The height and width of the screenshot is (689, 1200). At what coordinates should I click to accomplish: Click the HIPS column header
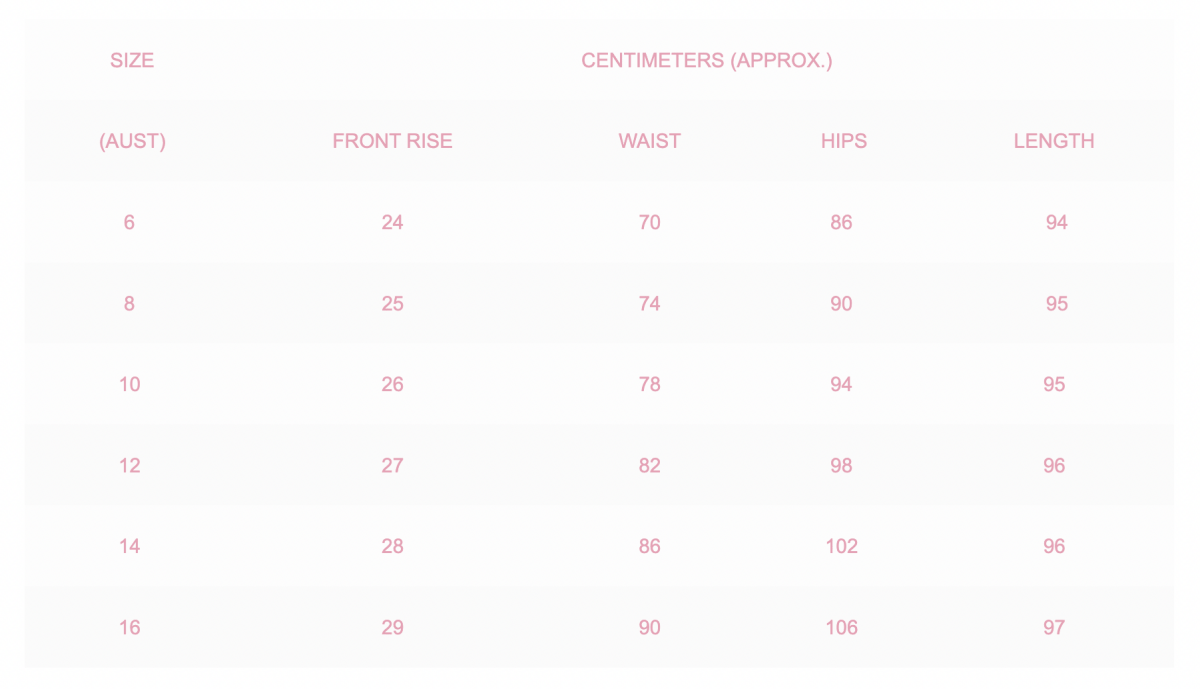point(843,141)
